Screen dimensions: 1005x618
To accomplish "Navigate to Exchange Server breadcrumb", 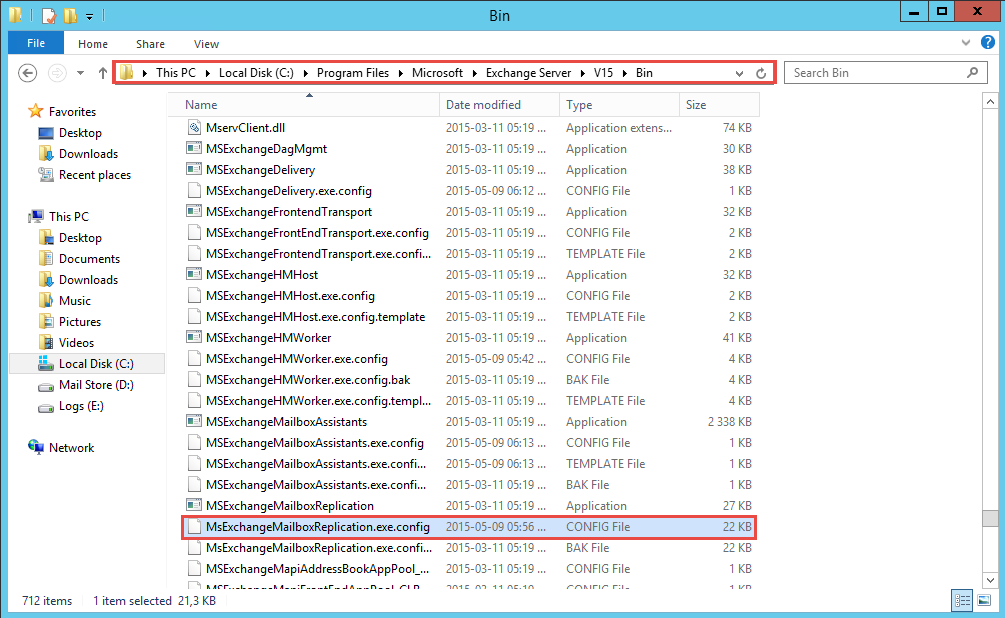I will tap(528, 73).
